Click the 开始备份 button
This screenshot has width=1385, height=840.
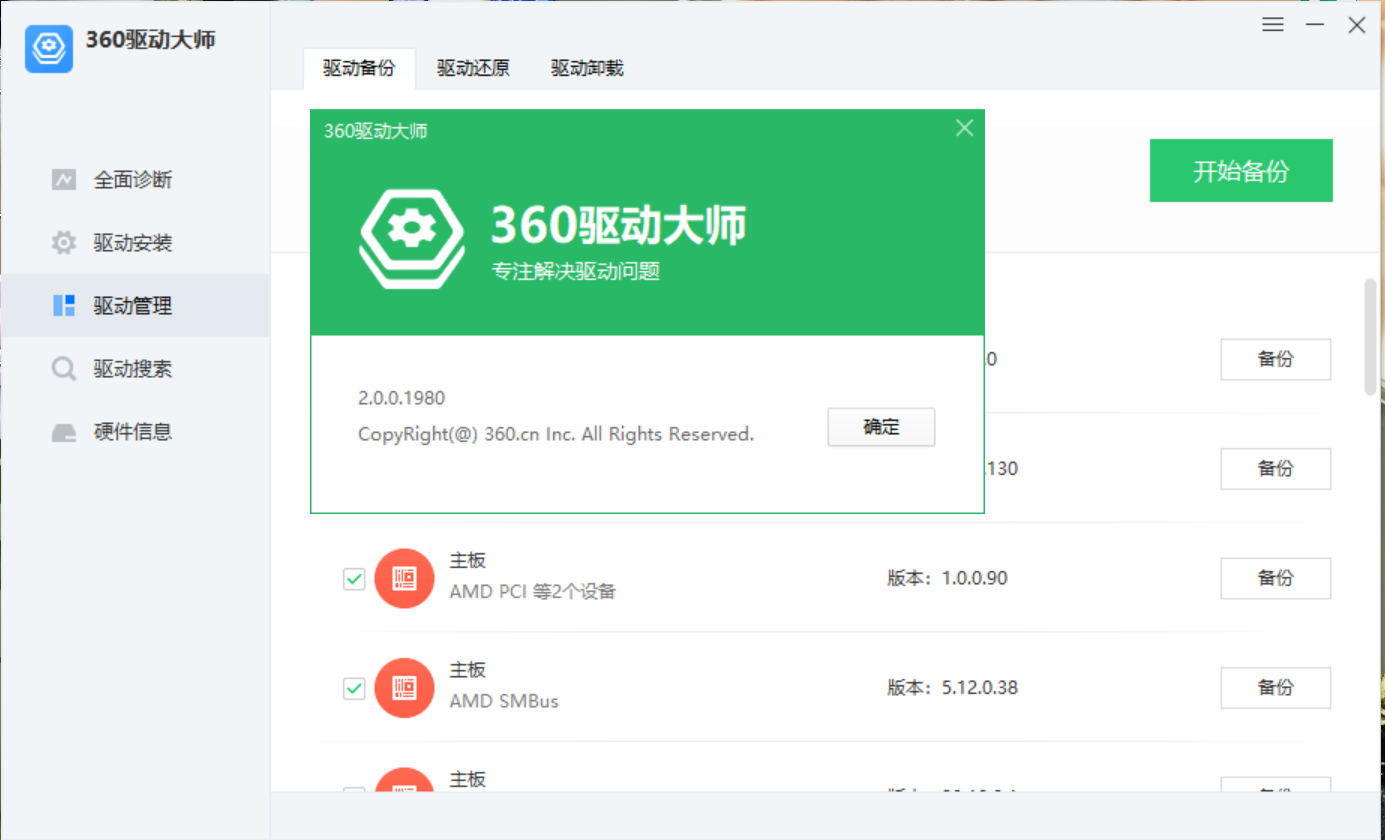tap(1241, 171)
